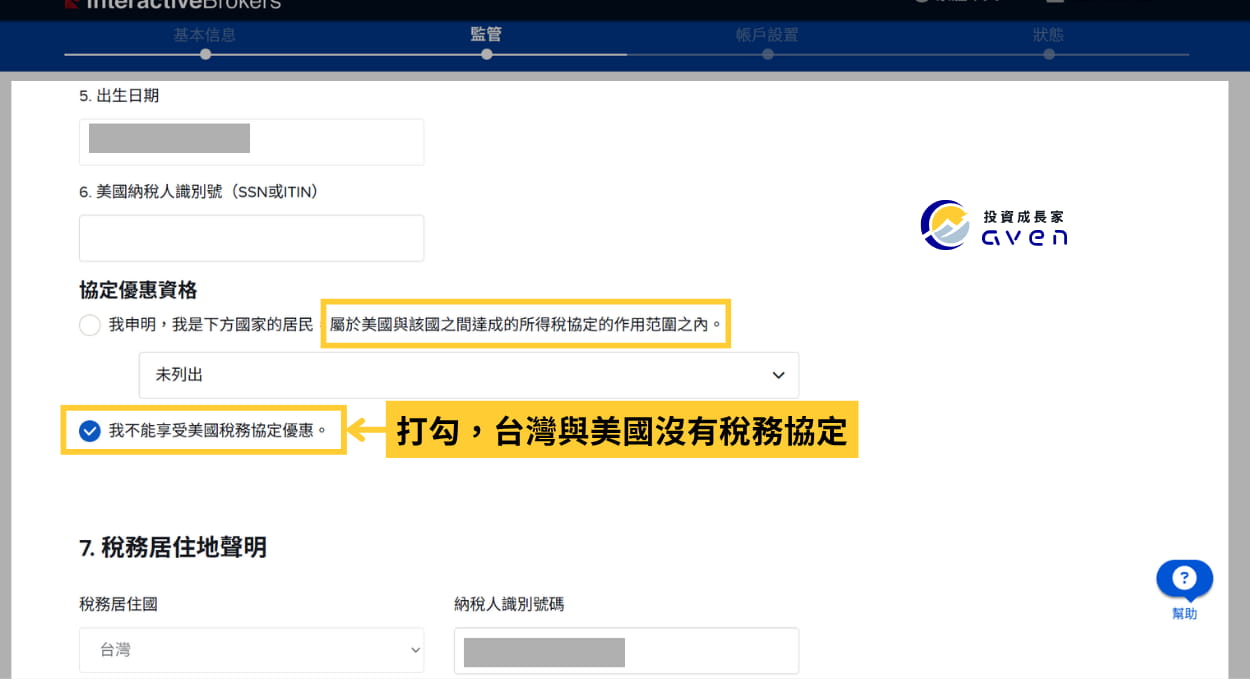Click the 出生日期 date input field
Screen dimensions: 1250x679
(x=252, y=142)
